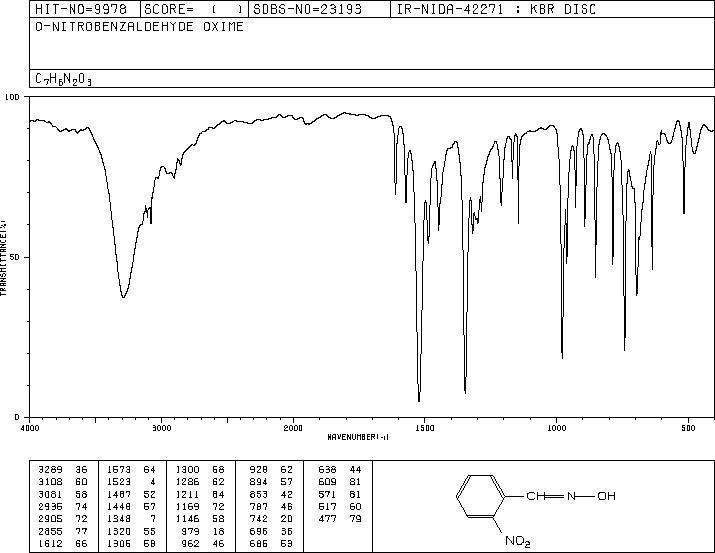
Task: Select the 477 peak table entry
Action: click(x=340, y=519)
